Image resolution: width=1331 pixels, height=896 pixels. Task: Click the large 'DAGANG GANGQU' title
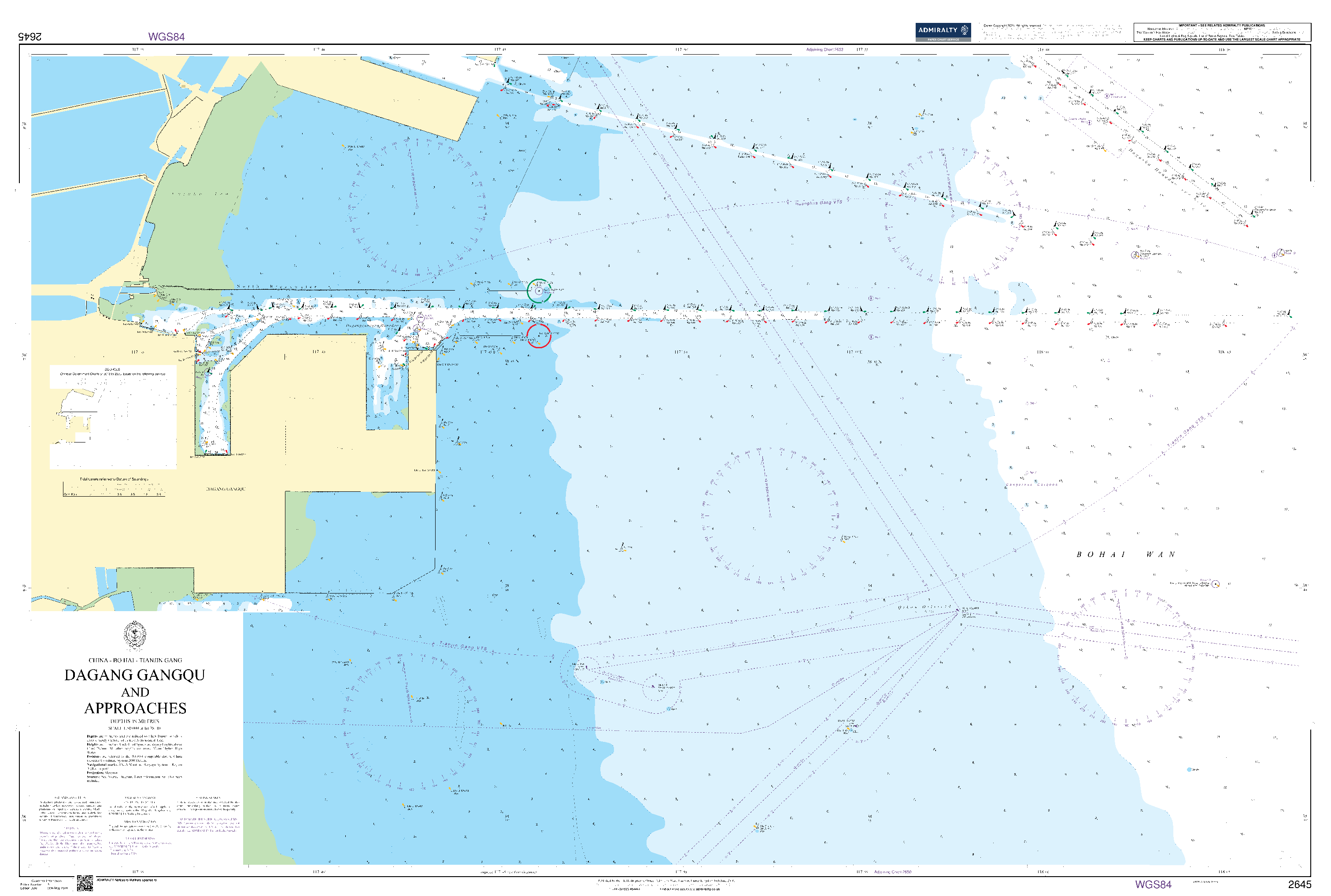(x=135, y=675)
